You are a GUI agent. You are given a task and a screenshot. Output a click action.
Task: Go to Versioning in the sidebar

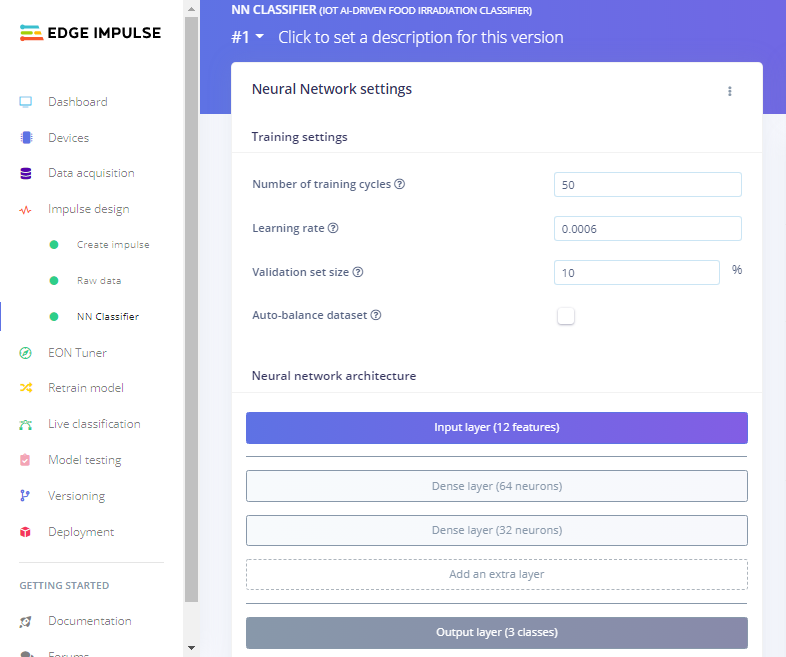pos(76,496)
